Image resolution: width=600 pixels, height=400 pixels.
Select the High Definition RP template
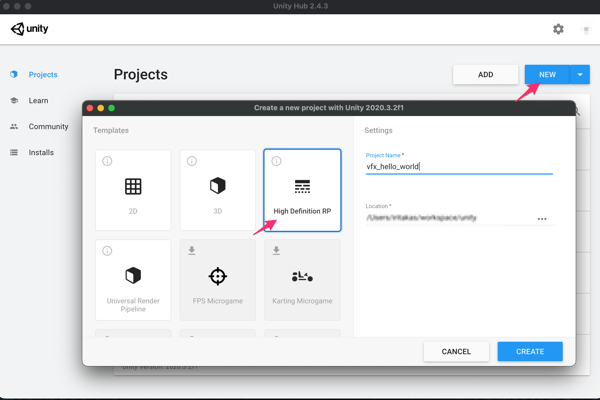pos(302,190)
